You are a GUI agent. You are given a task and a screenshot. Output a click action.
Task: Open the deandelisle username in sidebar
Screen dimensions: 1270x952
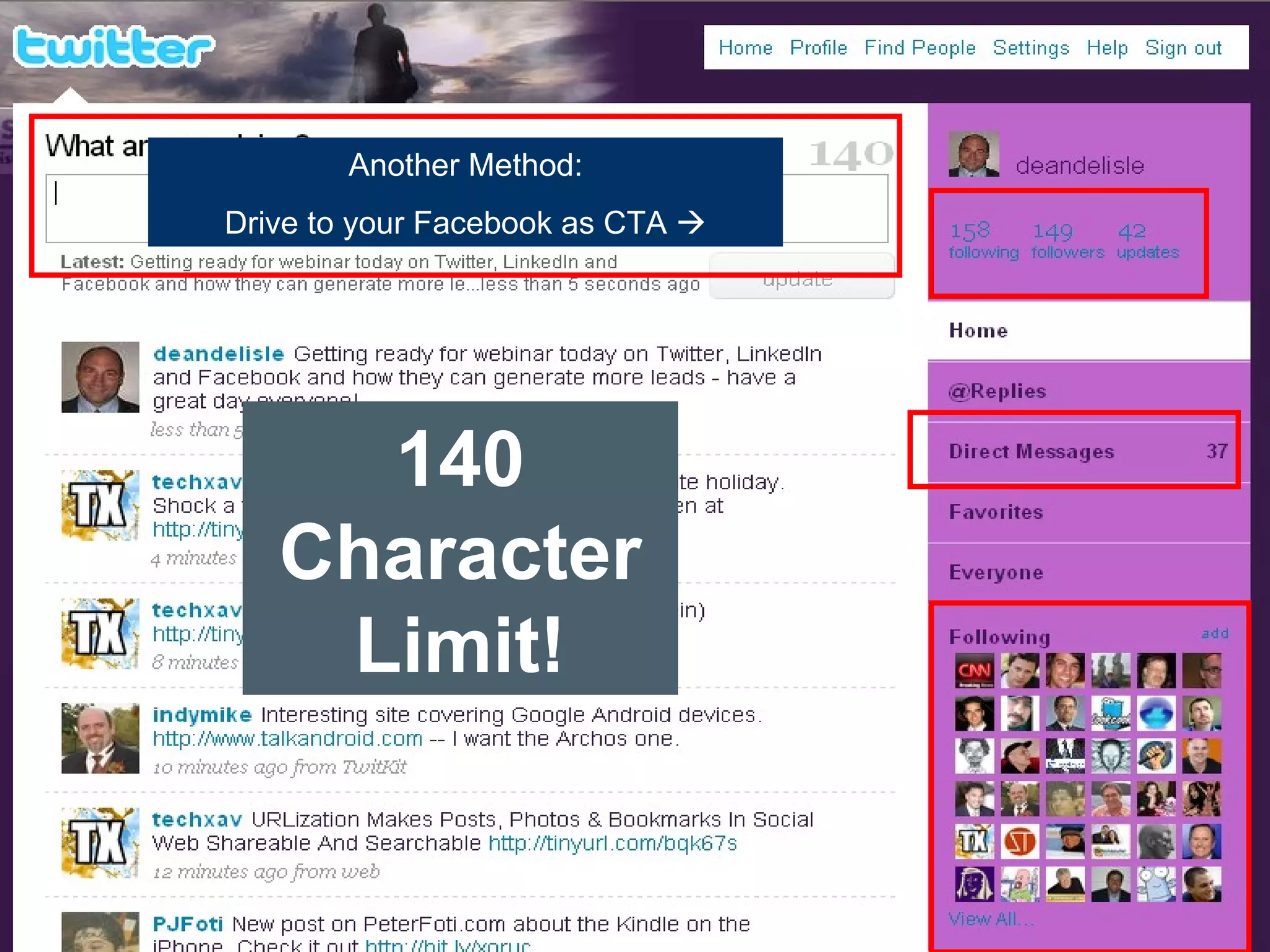click(1080, 165)
